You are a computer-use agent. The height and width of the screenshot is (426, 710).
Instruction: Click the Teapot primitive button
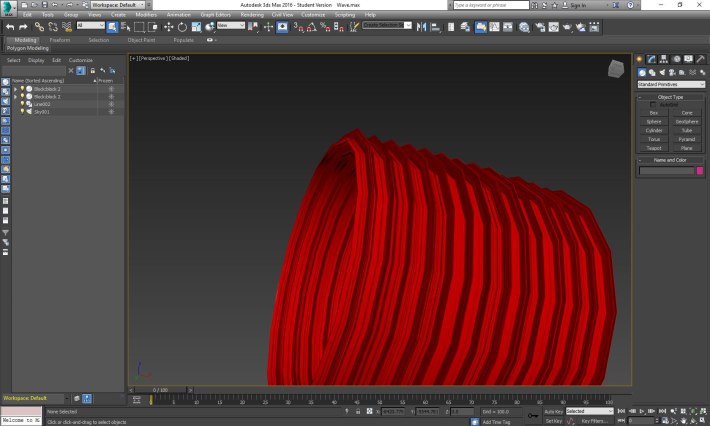[x=654, y=148]
